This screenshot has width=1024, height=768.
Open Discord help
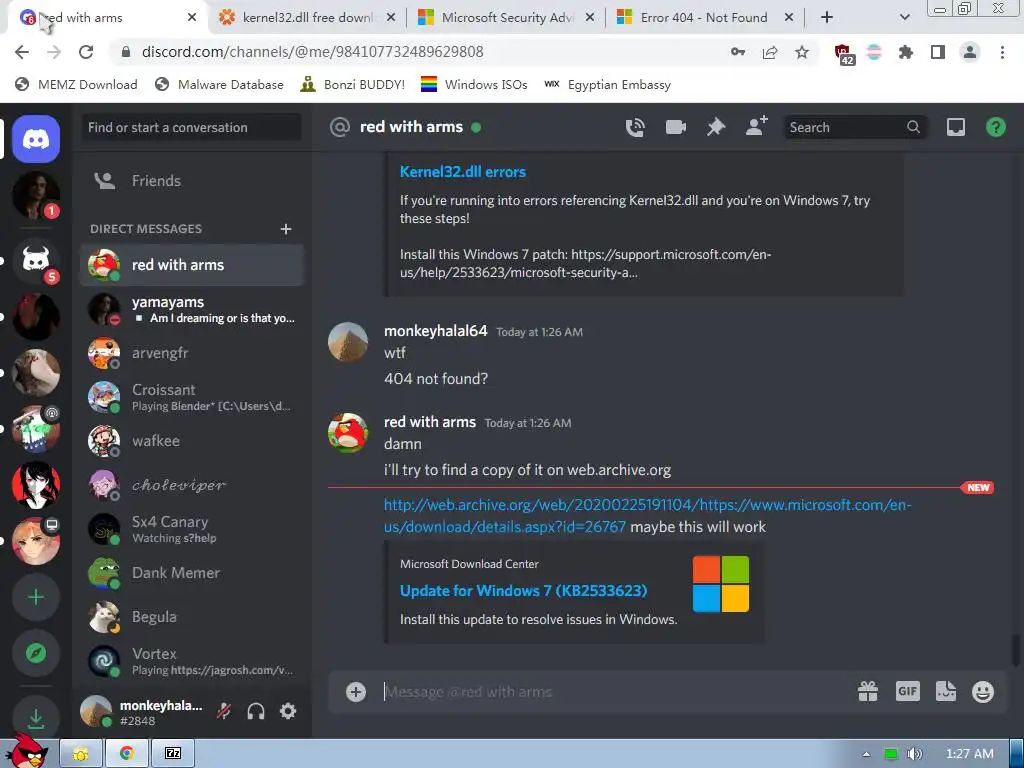click(995, 127)
